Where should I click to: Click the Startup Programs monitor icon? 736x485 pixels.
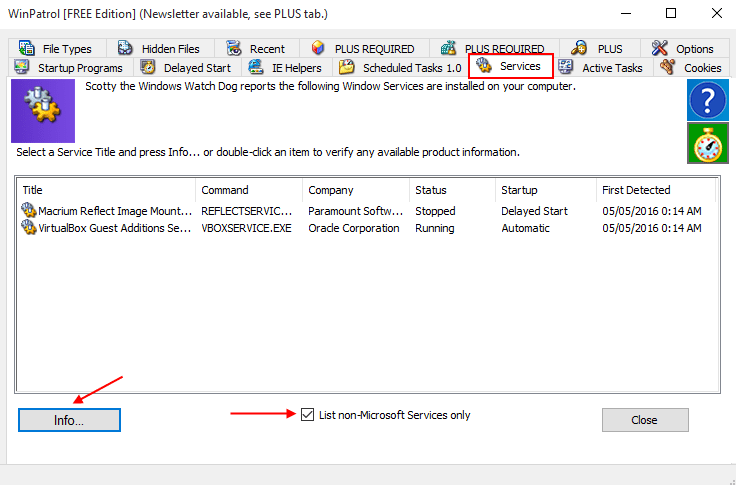tap(22, 67)
